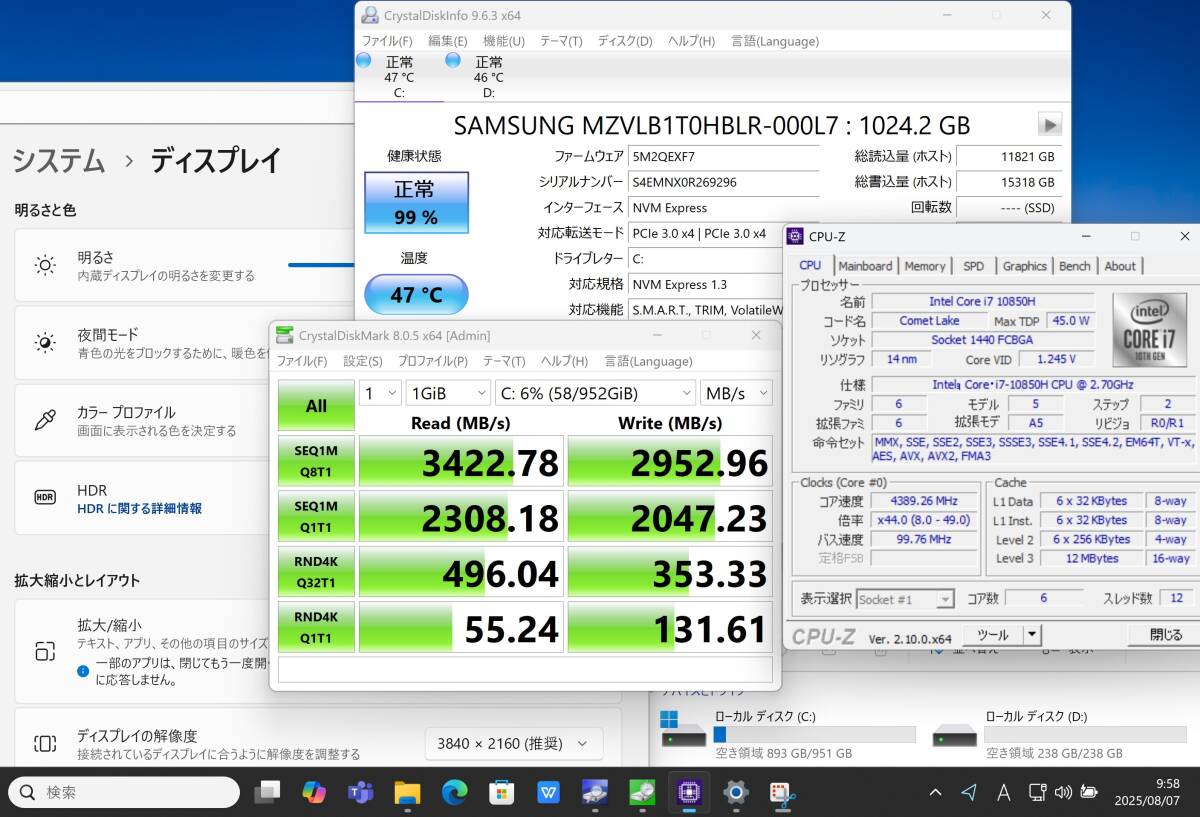The width and height of the screenshot is (1200, 817).
Task: Click the CPU-Z taskbar icon
Action: (x=688, y=793)
